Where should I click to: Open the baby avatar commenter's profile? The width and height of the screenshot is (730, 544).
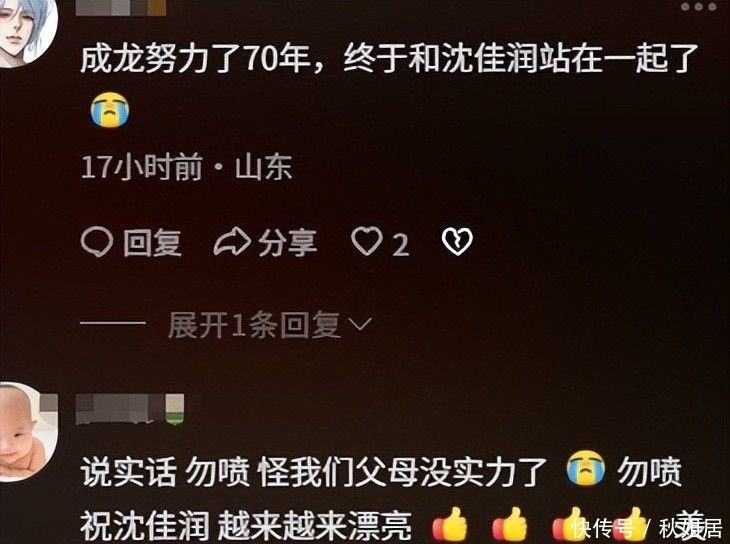point(27,432)
